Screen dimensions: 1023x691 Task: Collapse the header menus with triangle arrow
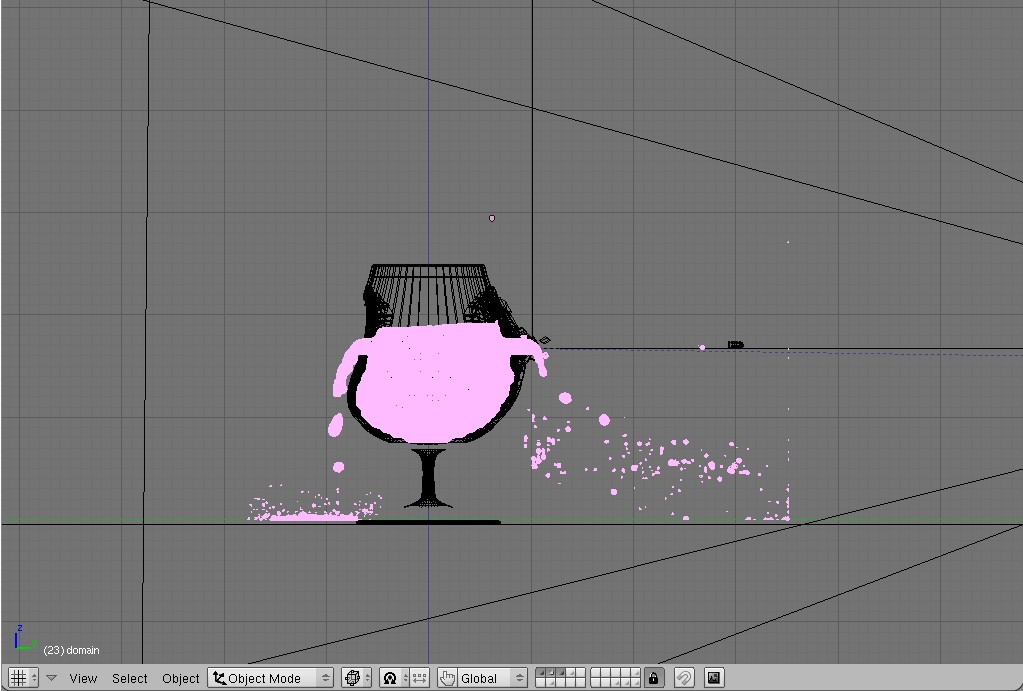pos(51,678)
